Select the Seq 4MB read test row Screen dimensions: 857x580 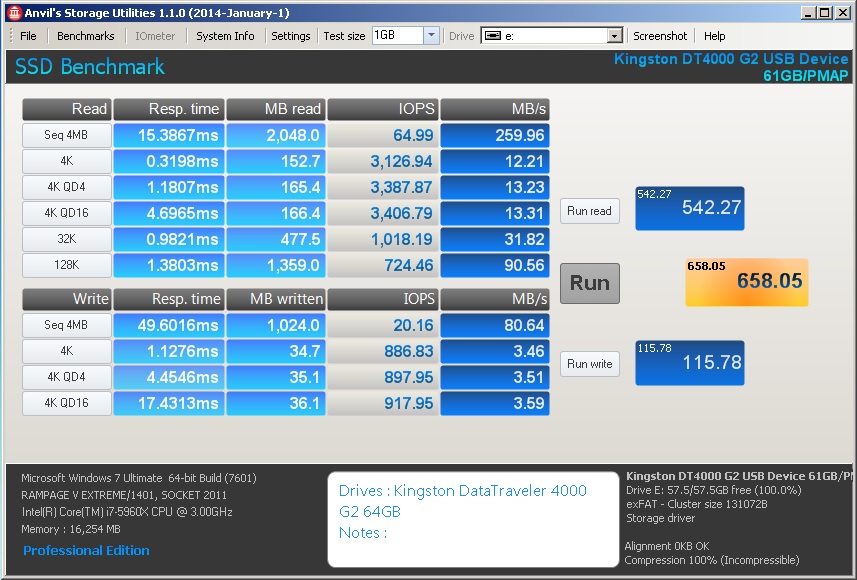point(66,133)
